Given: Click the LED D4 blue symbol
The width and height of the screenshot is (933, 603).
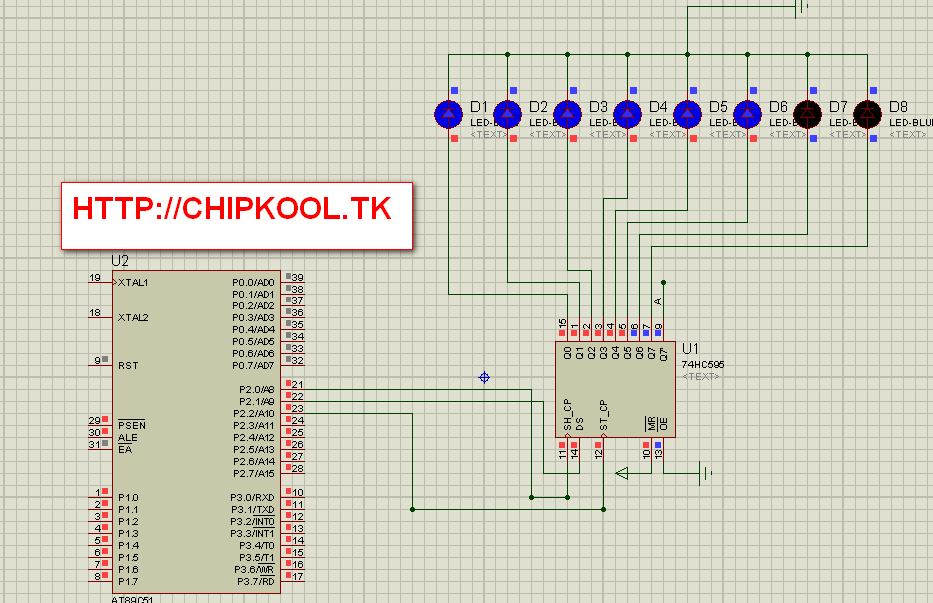Looking at the screenshot, I should tap(627, 113).
